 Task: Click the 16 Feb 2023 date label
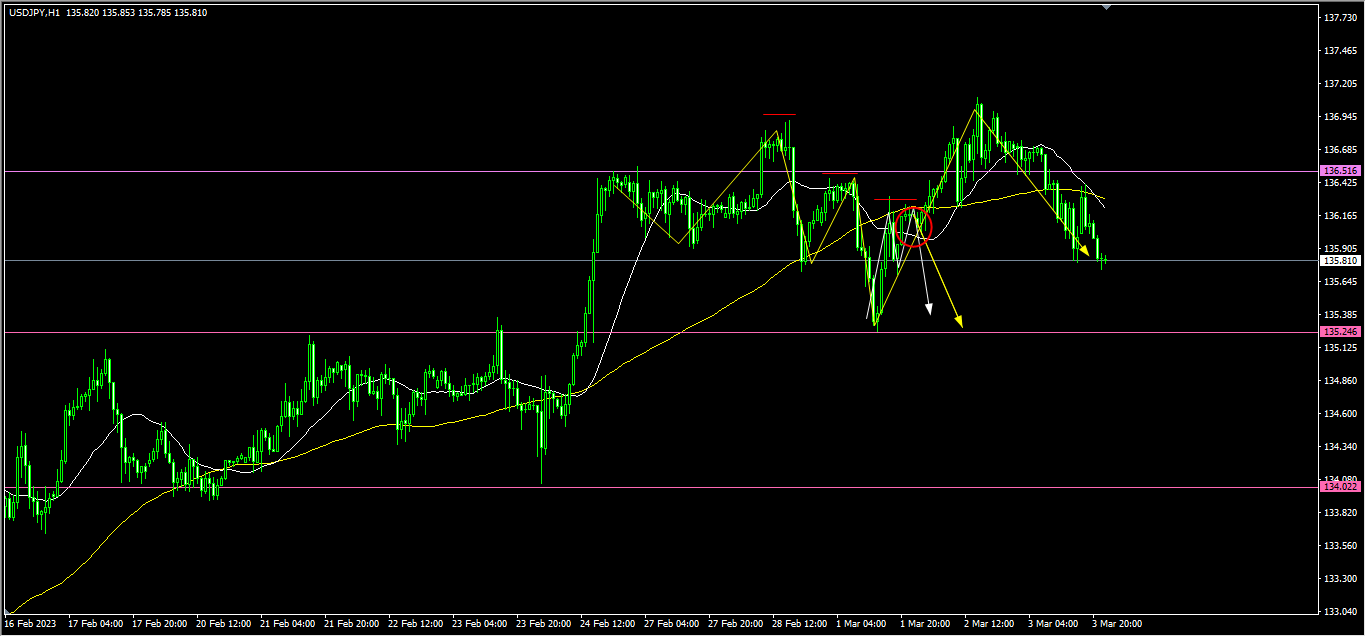(30, 623)
